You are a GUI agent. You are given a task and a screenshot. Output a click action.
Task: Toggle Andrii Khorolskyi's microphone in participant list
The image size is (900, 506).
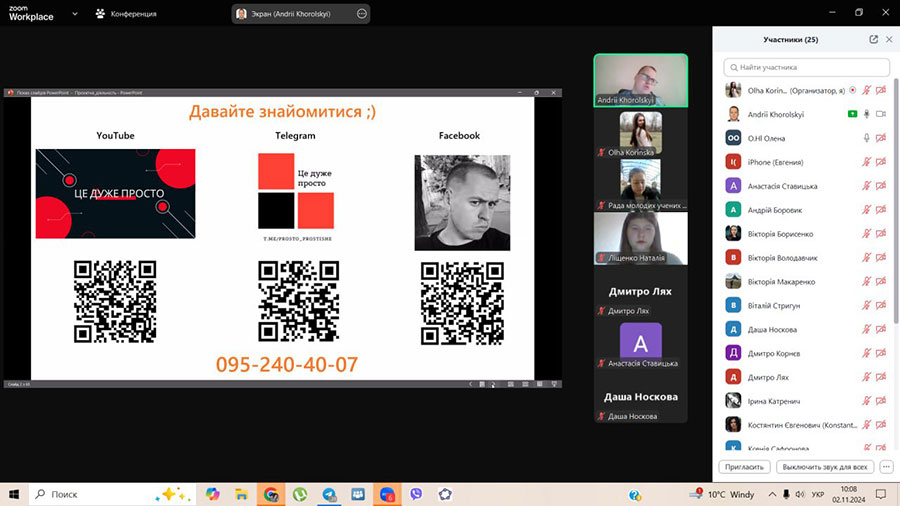[x=866, y=114]
